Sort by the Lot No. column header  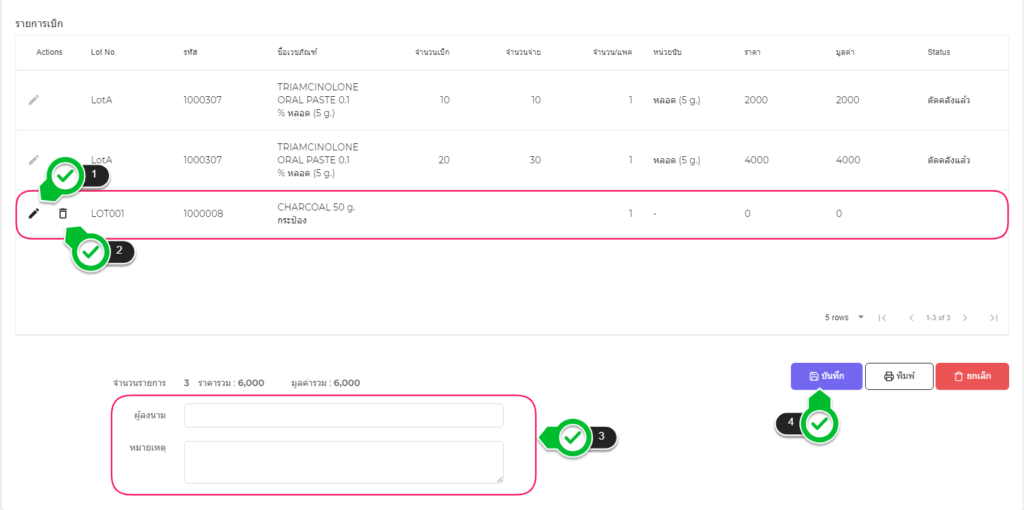coord(103,52)
